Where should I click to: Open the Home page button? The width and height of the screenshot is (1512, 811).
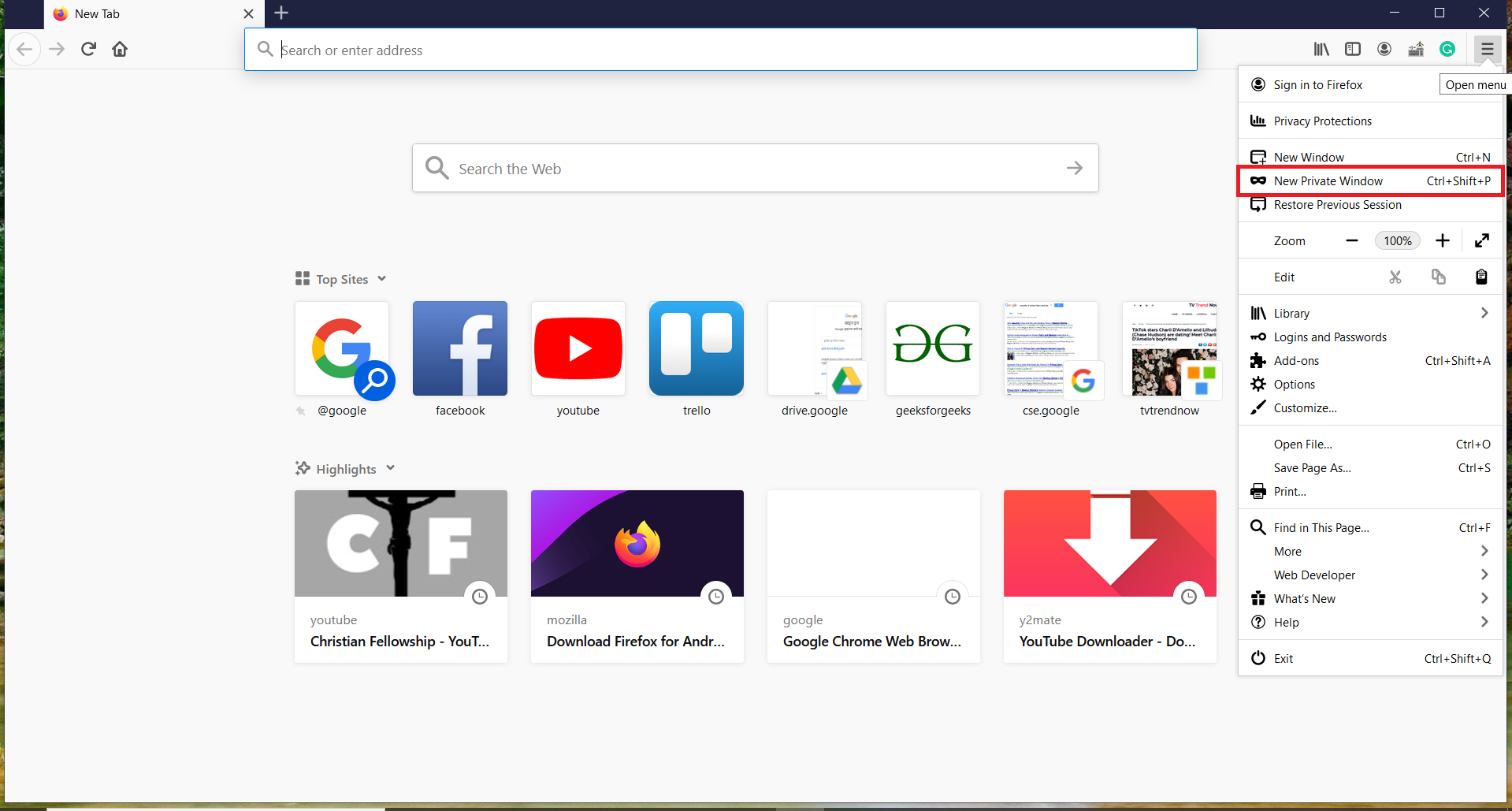point(120,49)
